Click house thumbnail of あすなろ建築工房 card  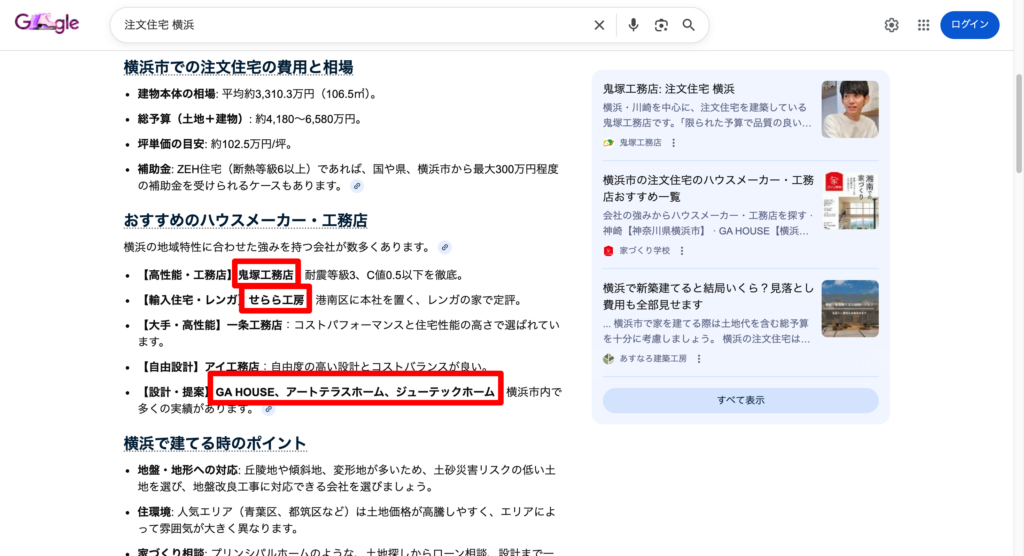[x=850, y=308]
